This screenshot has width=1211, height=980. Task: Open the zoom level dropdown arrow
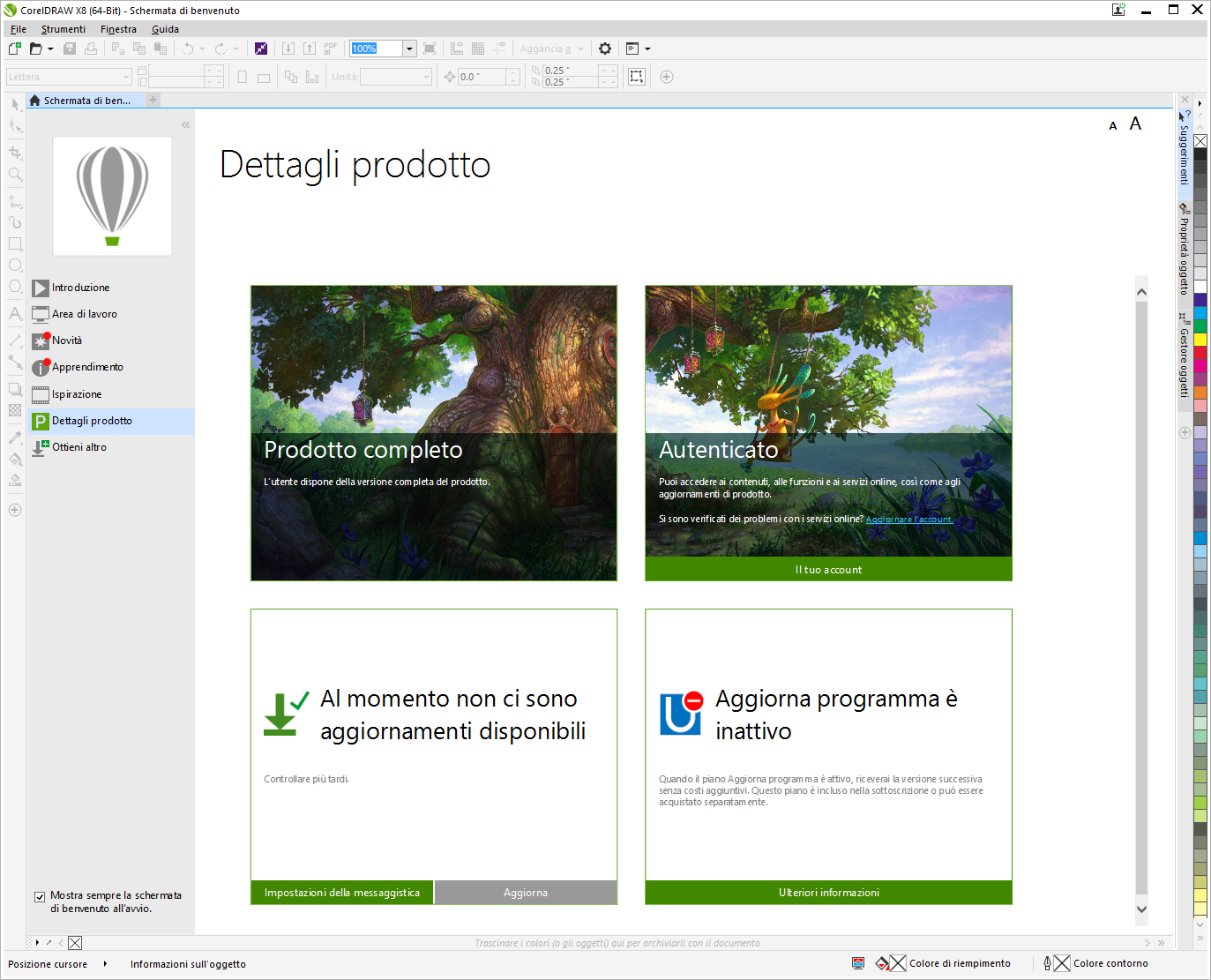(x=409, y=49)
